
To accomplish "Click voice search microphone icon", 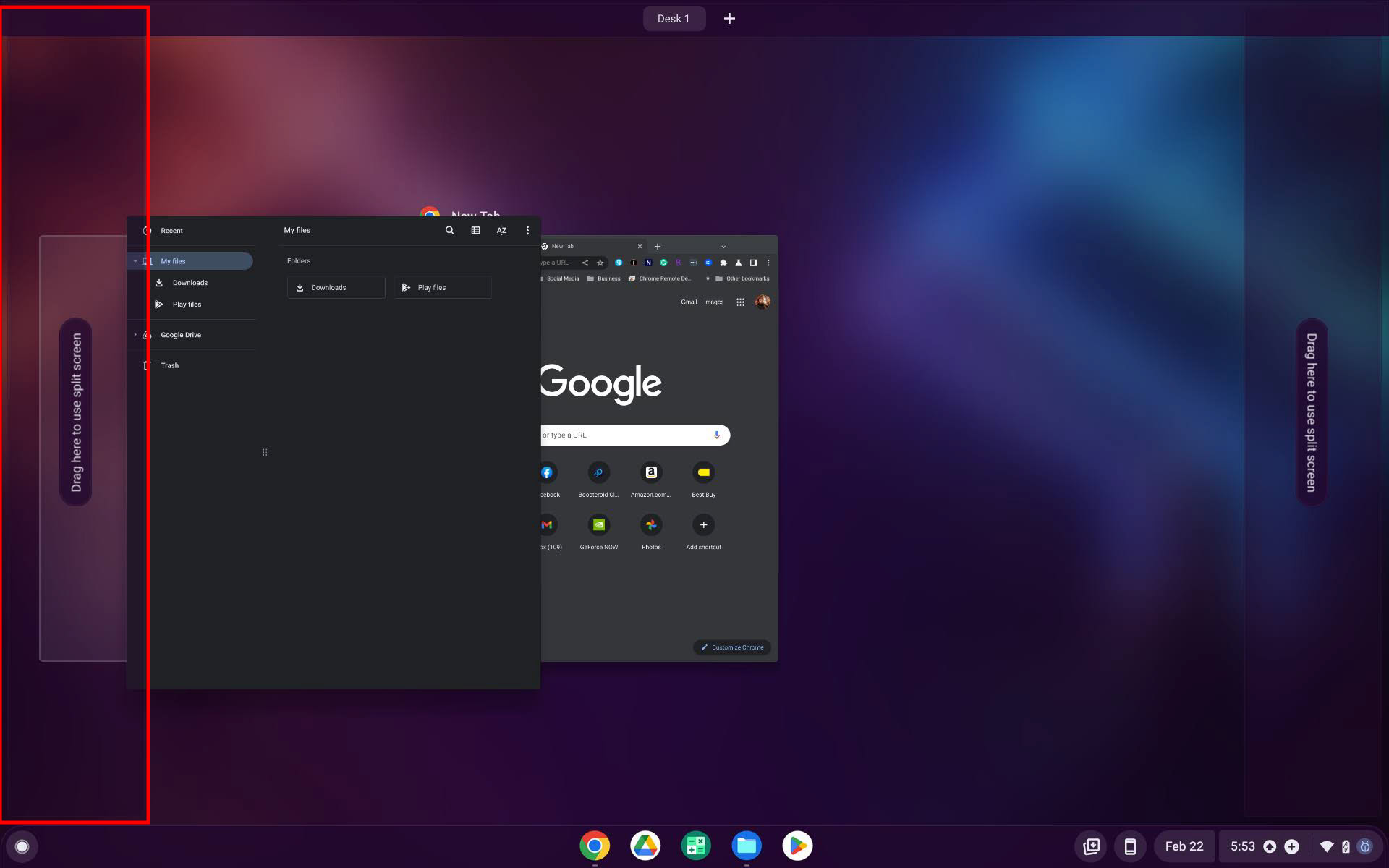I will coord(716,435).
